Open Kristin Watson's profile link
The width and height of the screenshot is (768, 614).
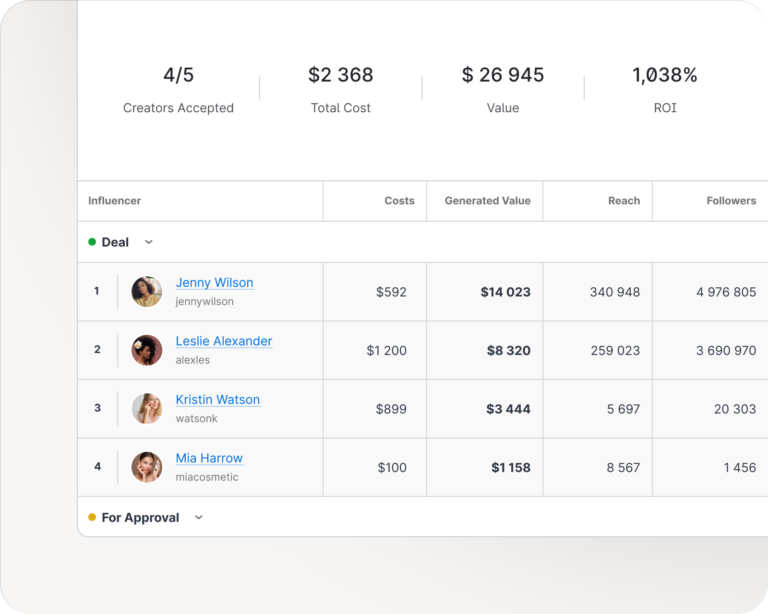[217, 400]
